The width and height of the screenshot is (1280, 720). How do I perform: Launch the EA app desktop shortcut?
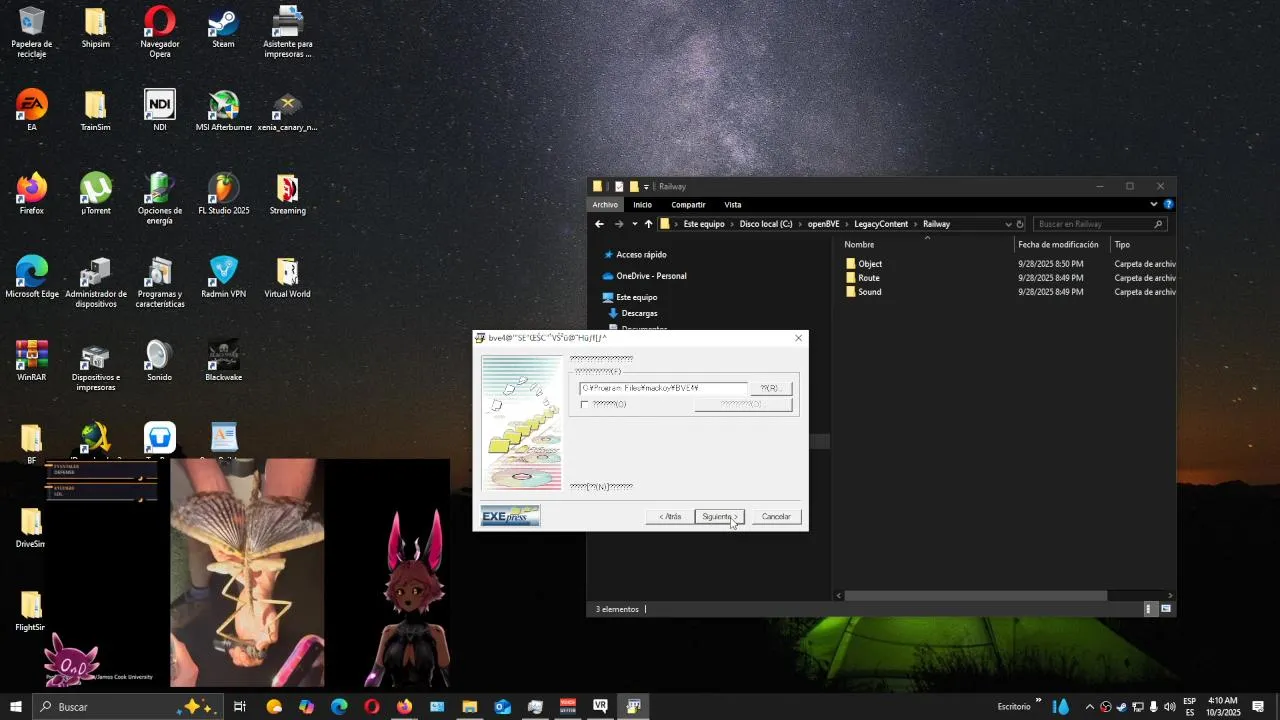coord(32,110)
